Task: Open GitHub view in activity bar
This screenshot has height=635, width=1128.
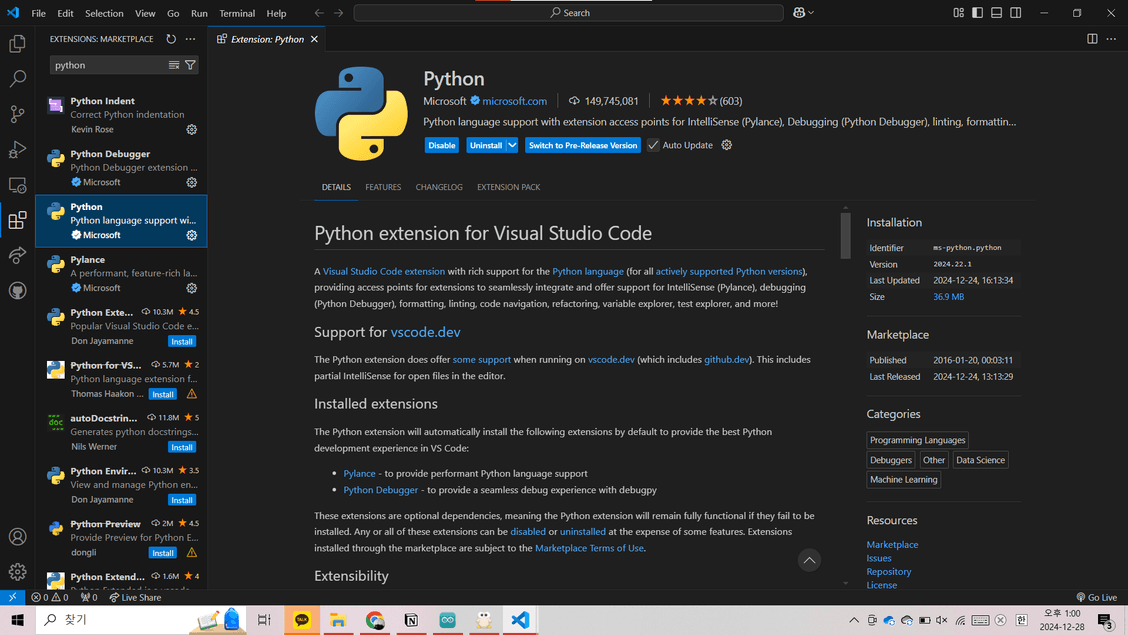Action: (17, 291)
